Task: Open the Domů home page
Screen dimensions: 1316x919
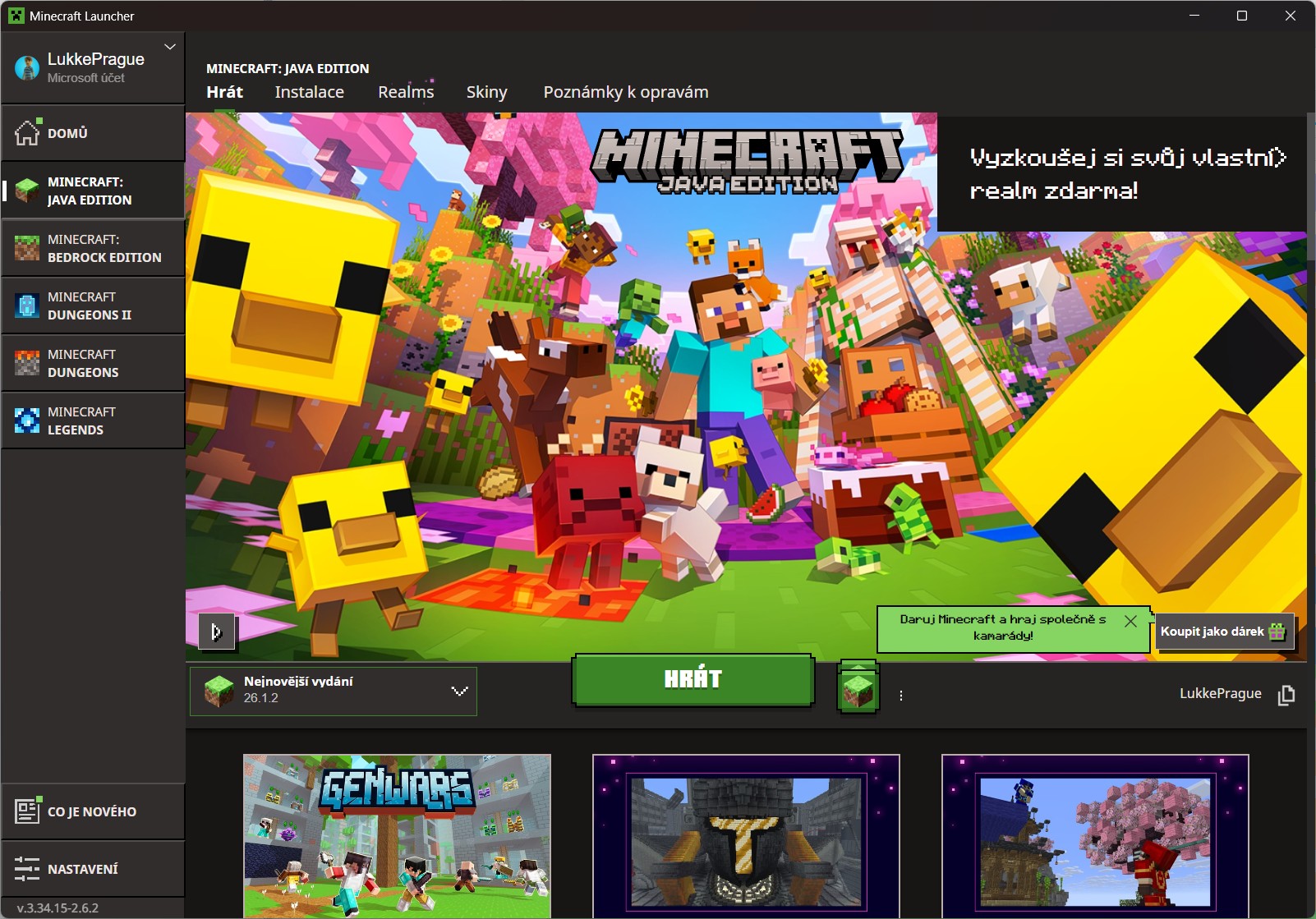Action: click(x=93, y=133)
